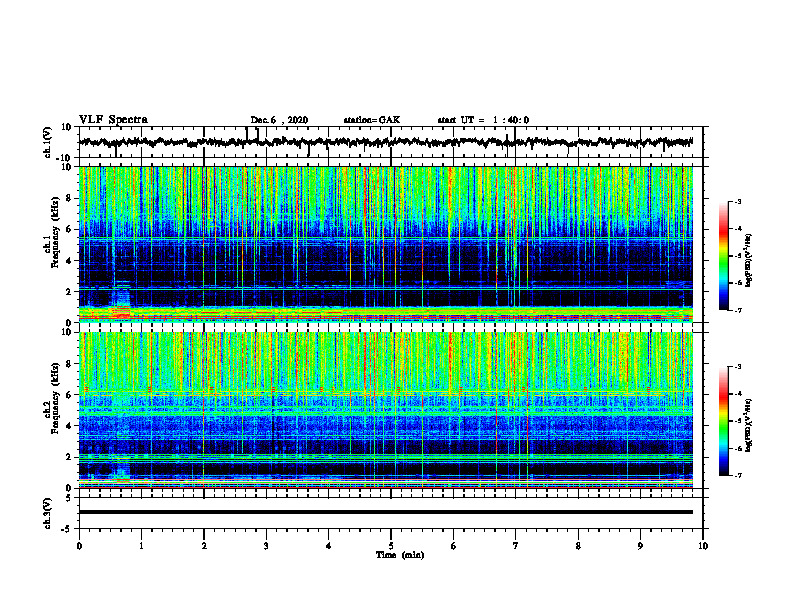The width and height of the screenshot is (792, 612).
Task: Click the '8' kHz tick of ch.2 spectrogram
Action: tap(69, 364)
